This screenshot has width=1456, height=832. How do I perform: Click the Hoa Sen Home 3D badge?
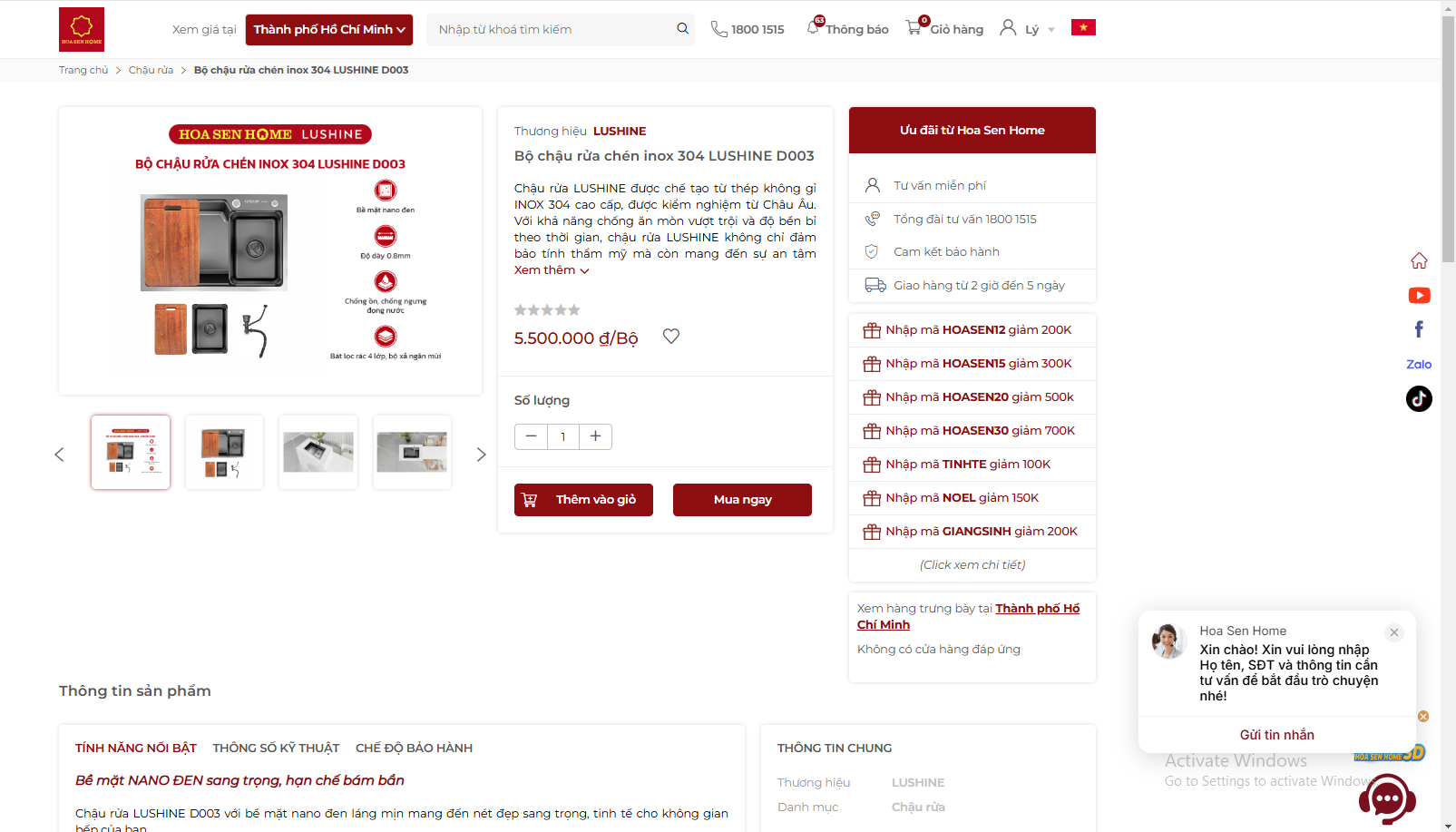pyautogui.click(x=1389, y=754)
